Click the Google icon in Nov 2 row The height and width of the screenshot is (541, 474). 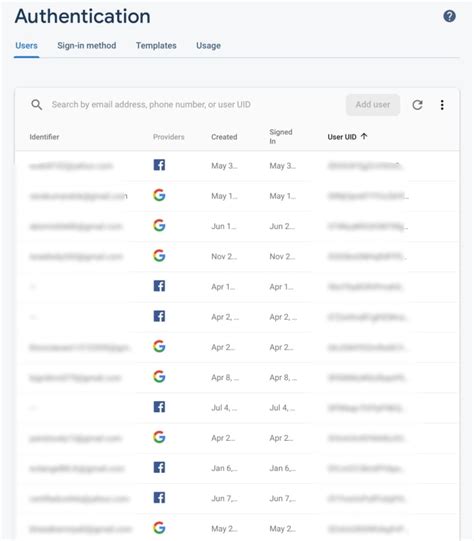159,256
